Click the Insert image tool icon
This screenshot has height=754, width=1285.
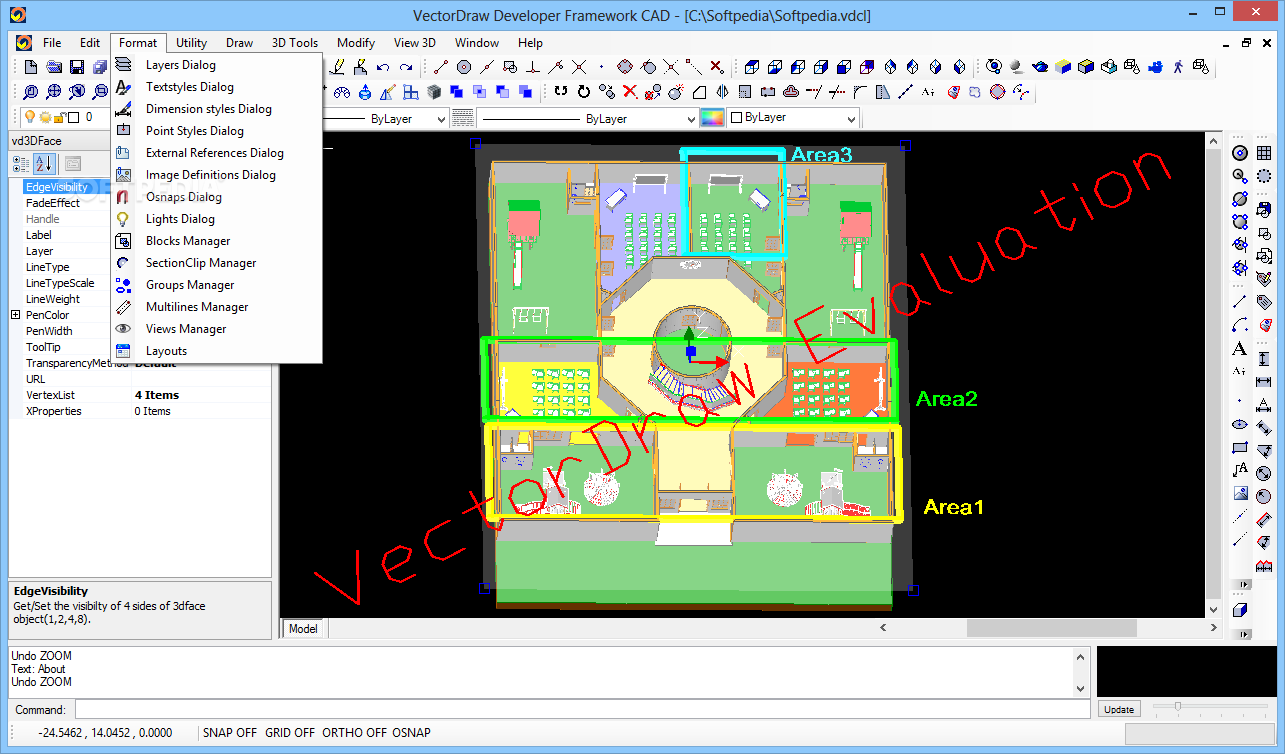tap(1240, 493)
